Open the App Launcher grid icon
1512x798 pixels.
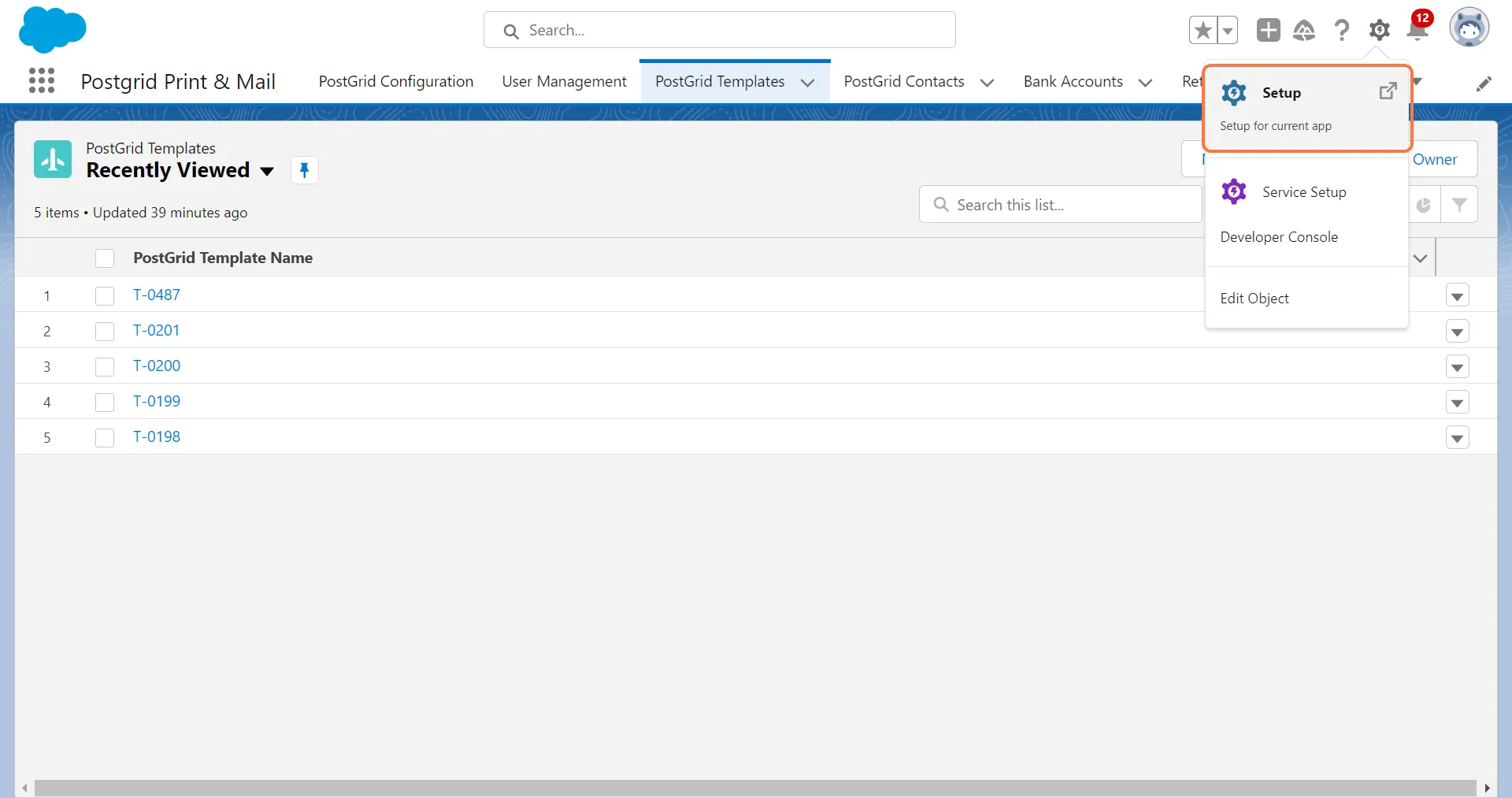click(41, 80)
